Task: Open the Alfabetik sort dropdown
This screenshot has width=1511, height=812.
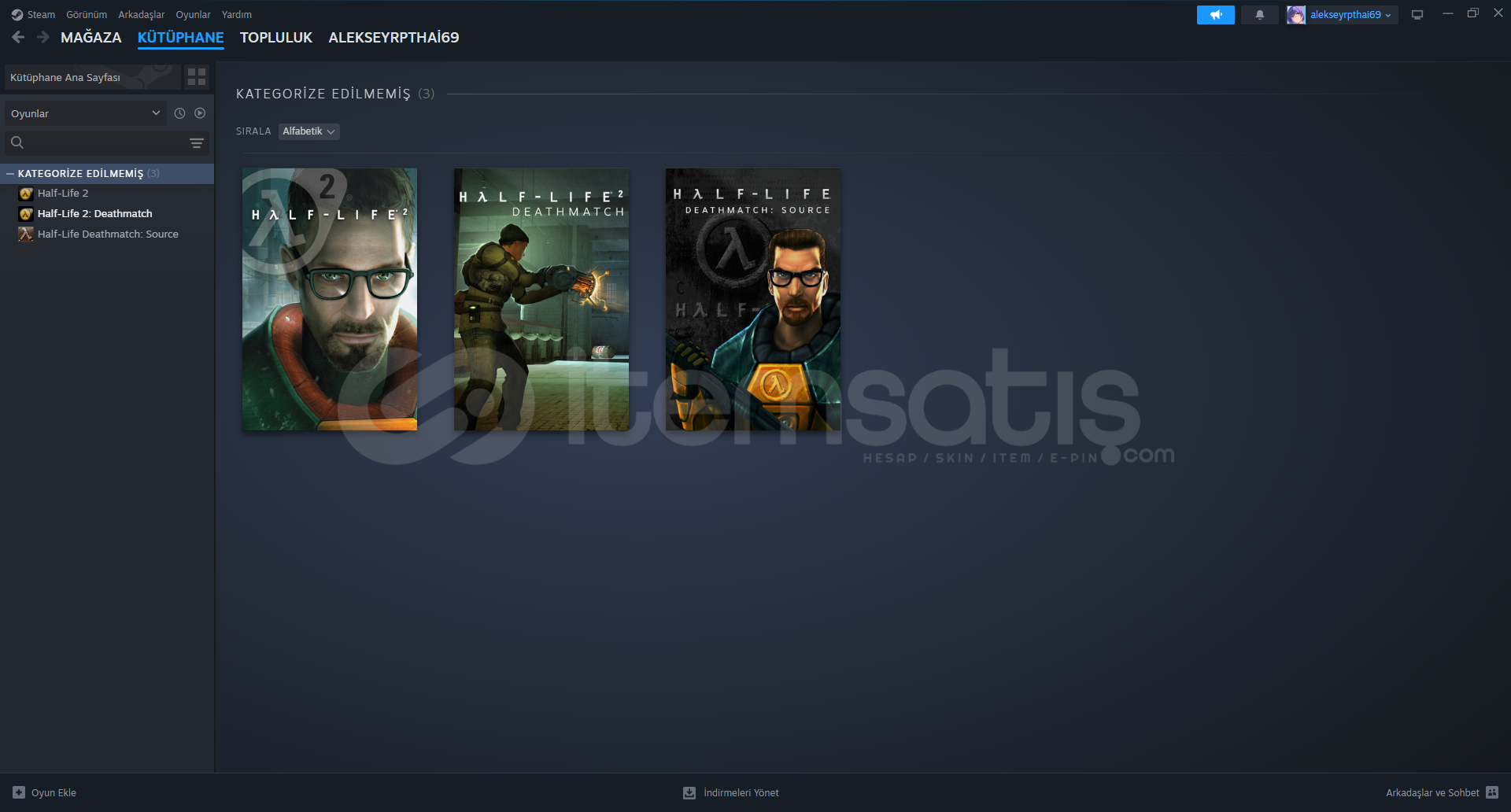Action: pyautogui.click(x=308, y=131)
